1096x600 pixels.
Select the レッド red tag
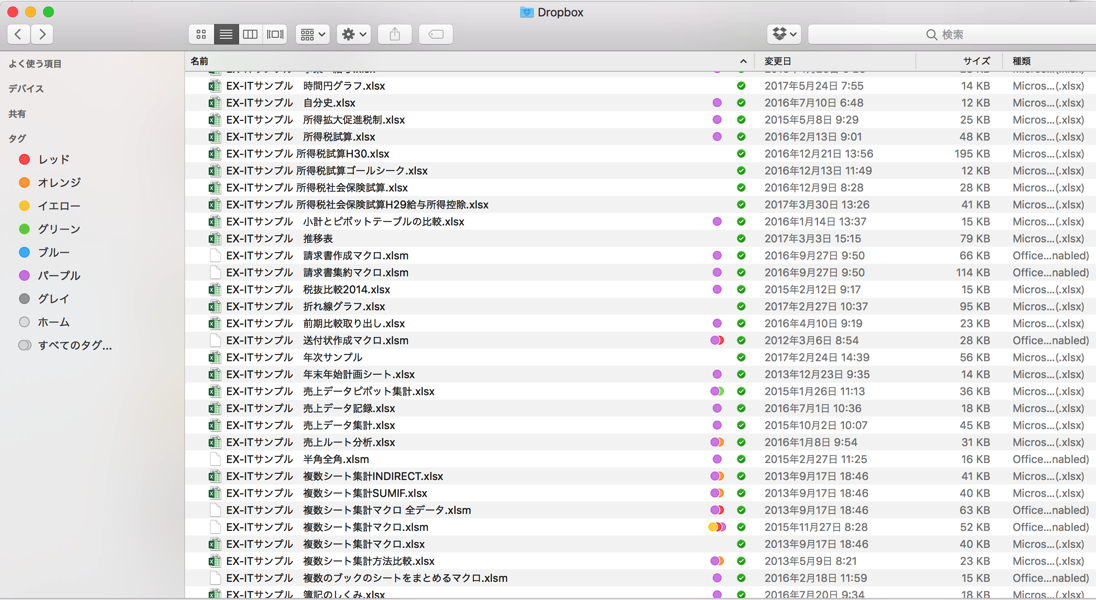pyautogui.click(x=45, y=159)
